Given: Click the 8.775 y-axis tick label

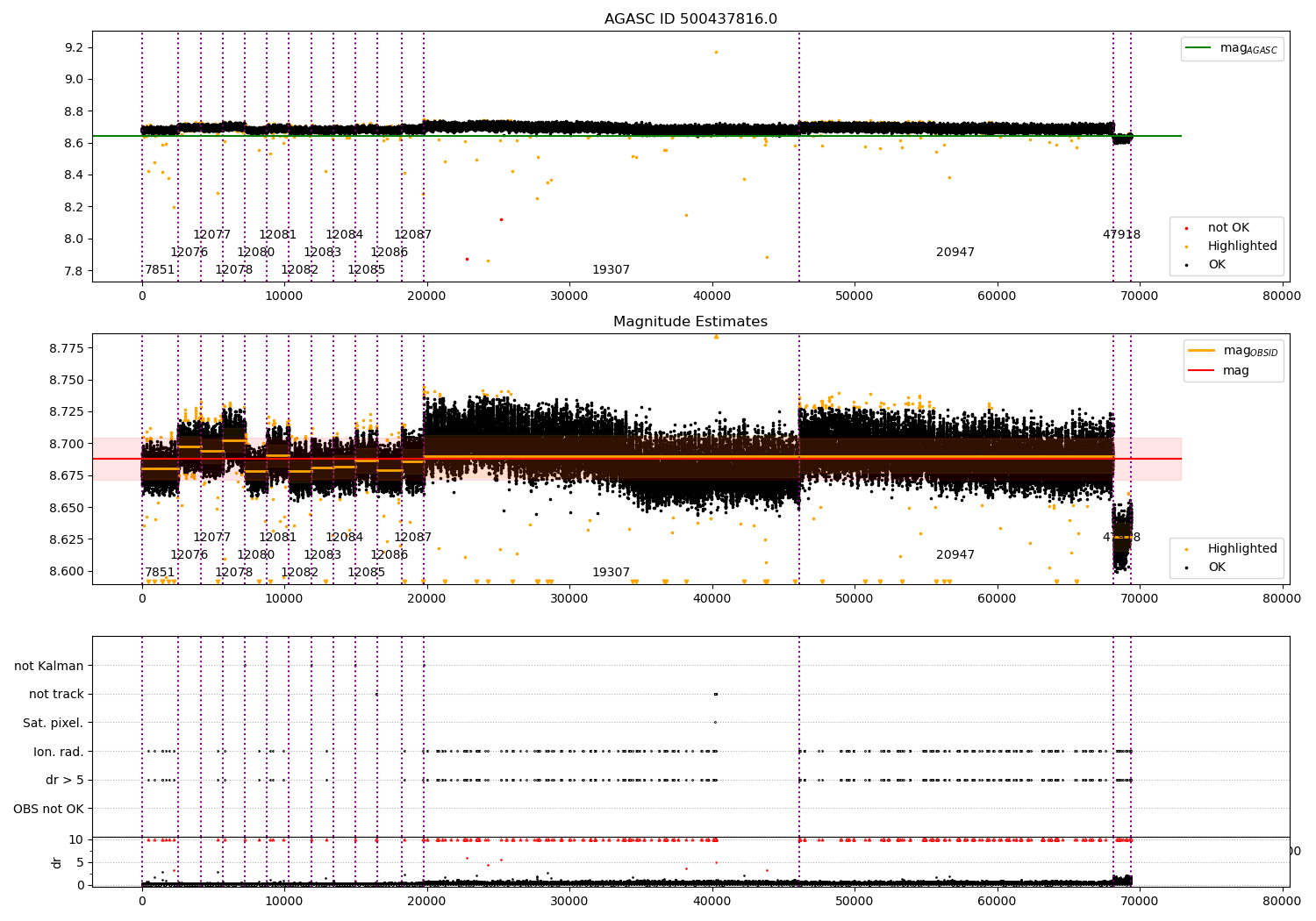Looking at the screenshot, I should (67, 348).
